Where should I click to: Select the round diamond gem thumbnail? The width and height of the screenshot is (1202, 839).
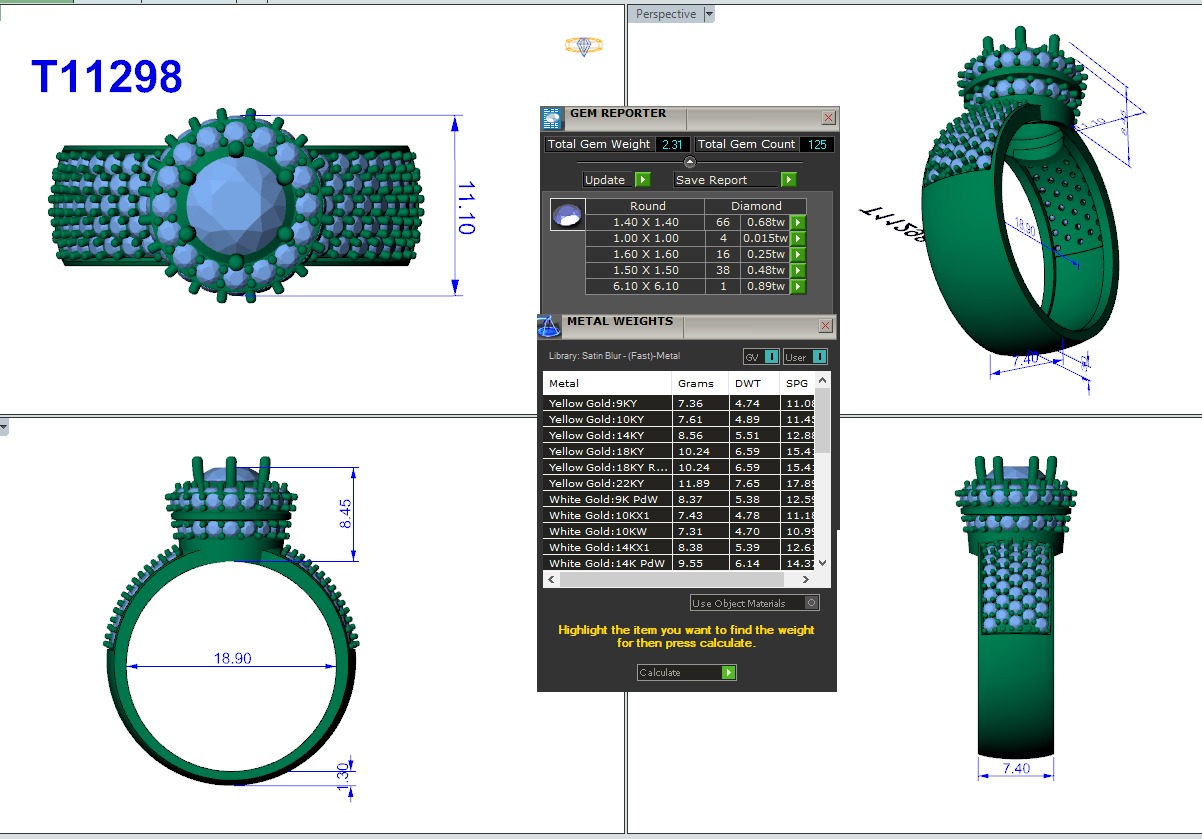(566, 216)
